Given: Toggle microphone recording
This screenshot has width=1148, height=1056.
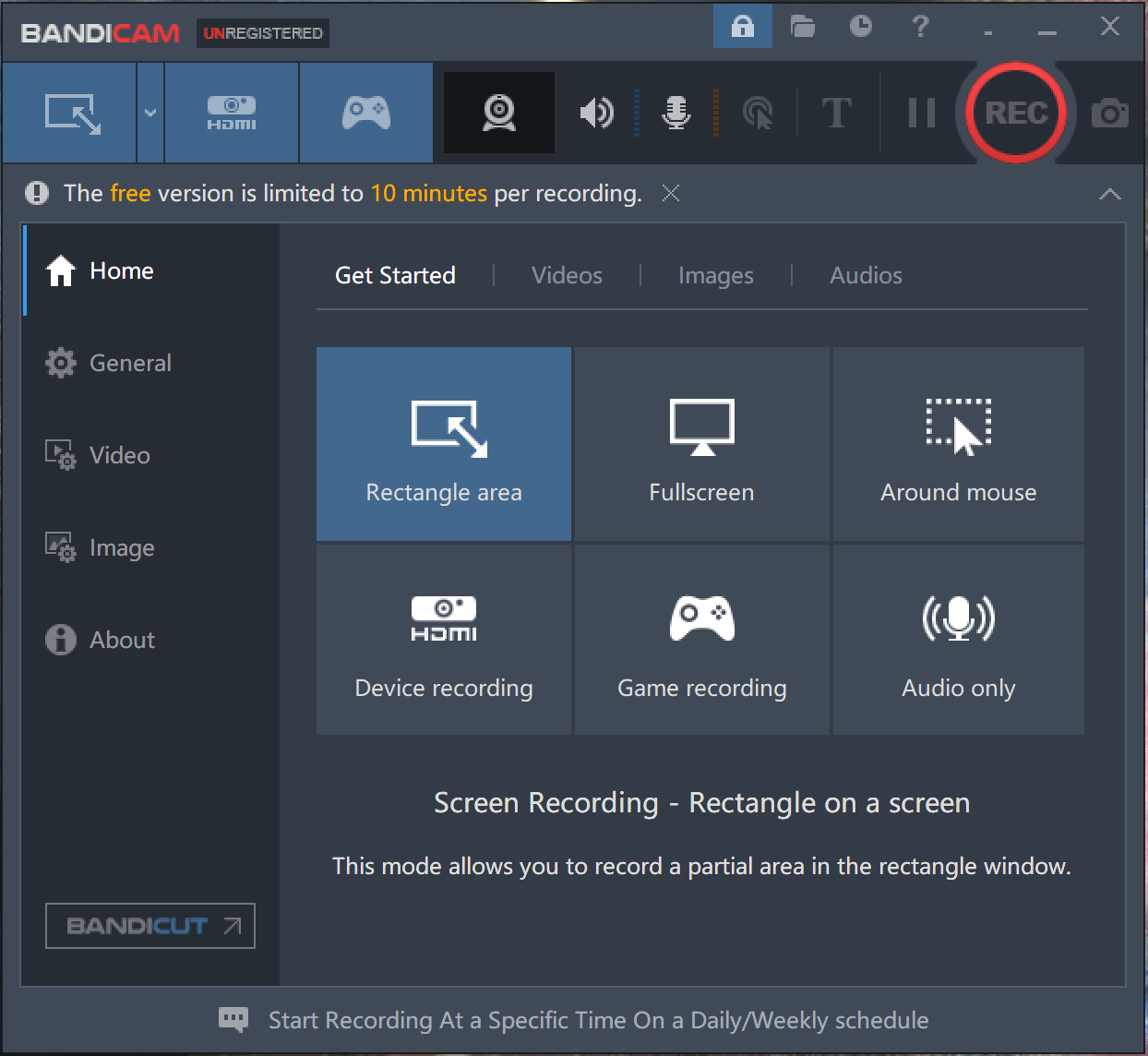Looking at the screenshot, I should (676, 113).
